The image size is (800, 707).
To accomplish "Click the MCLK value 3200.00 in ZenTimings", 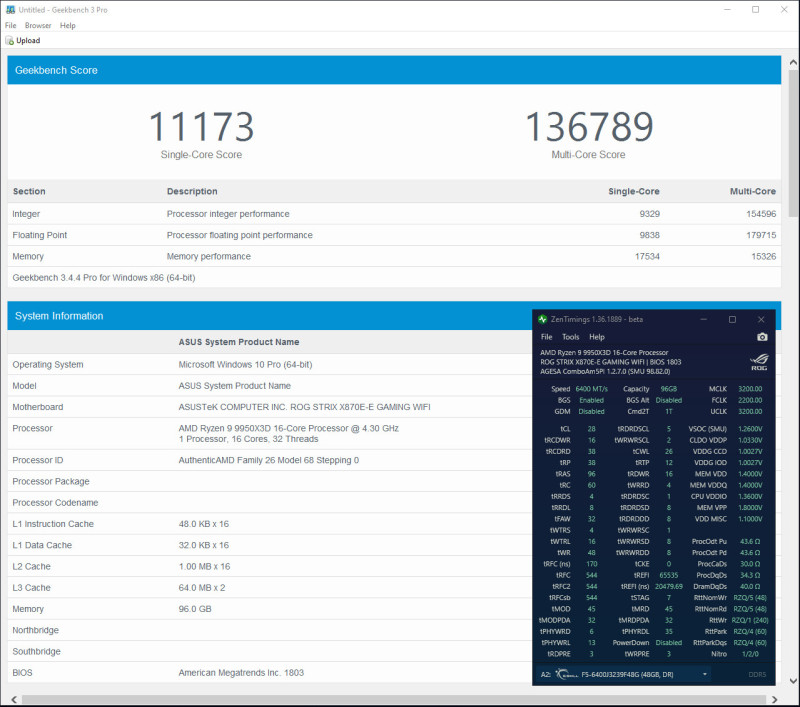I will pyautogui.click(x=750, y=389).
